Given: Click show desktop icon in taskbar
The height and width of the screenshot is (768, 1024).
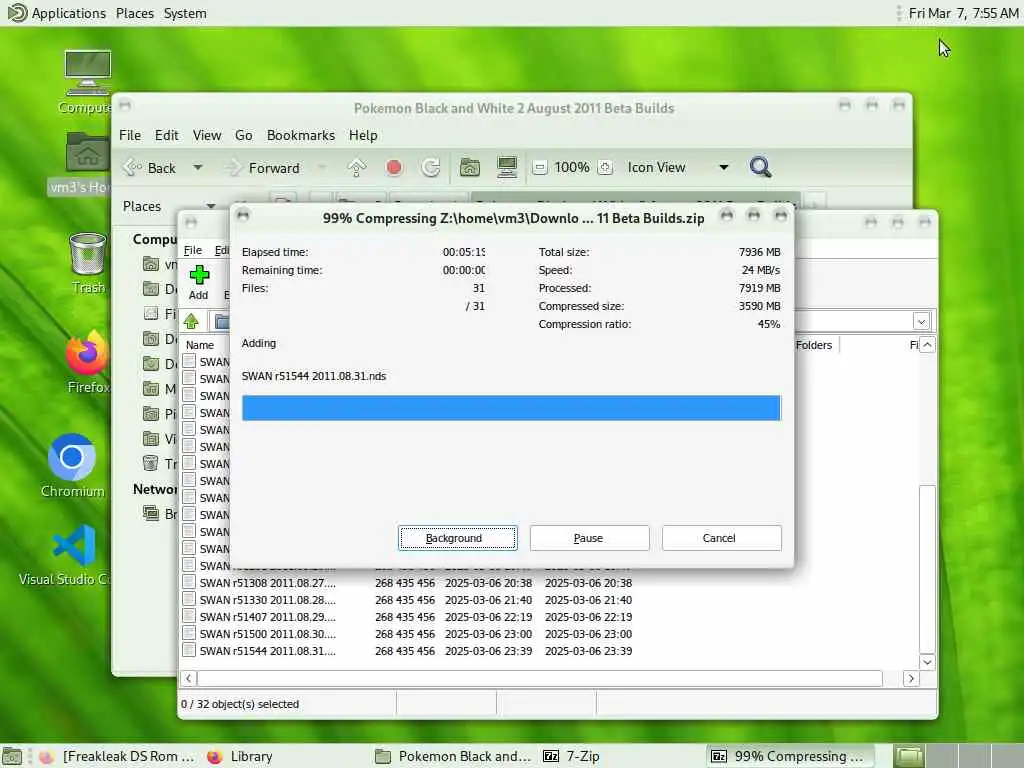Looking at the screenshot, I should point(12,756).
